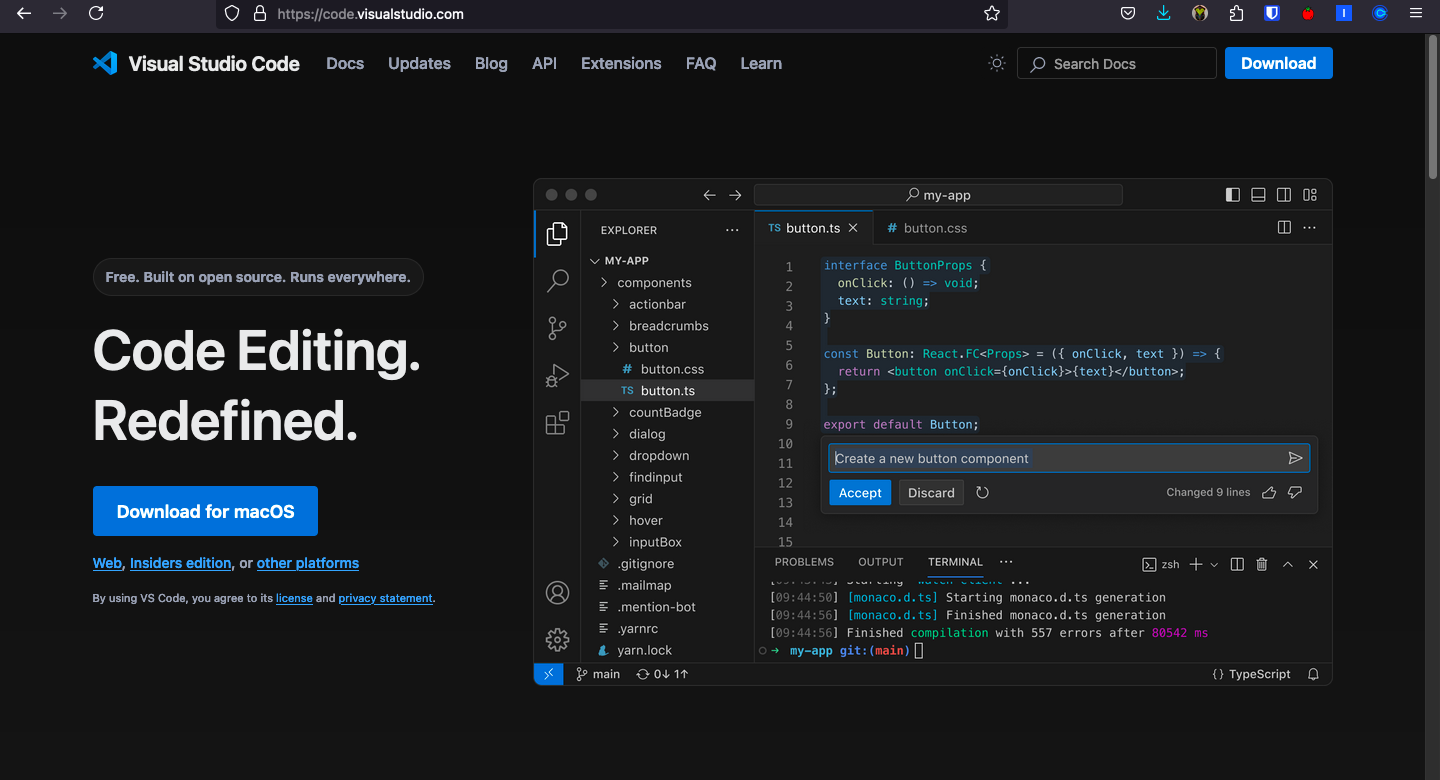The width and height of the screenshot is (1440, 780).
Task: Toggle the website light/dark theme
Action: pyautogui.click(x=996, y=63)
